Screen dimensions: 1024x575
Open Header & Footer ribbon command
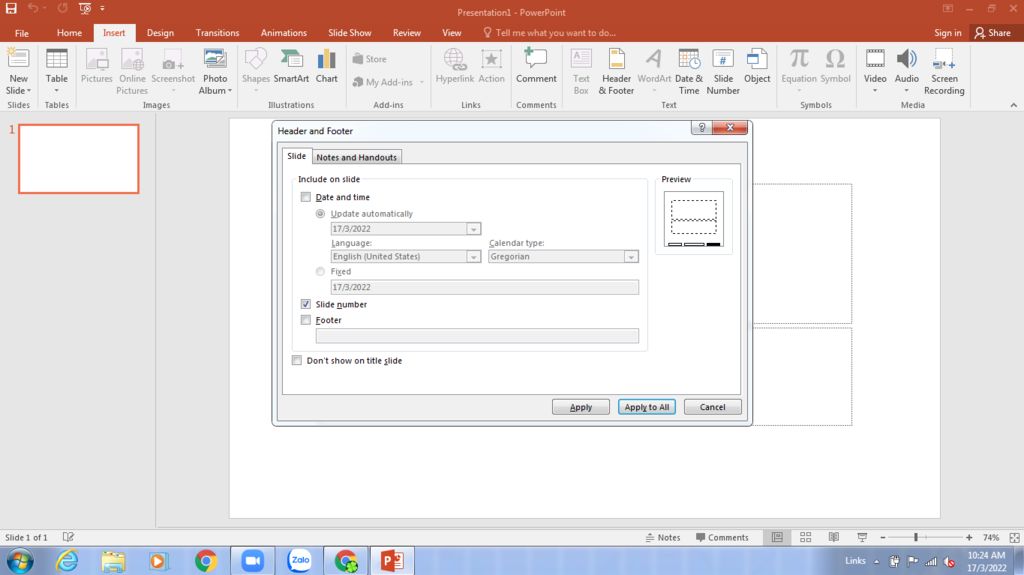(616, 71)
